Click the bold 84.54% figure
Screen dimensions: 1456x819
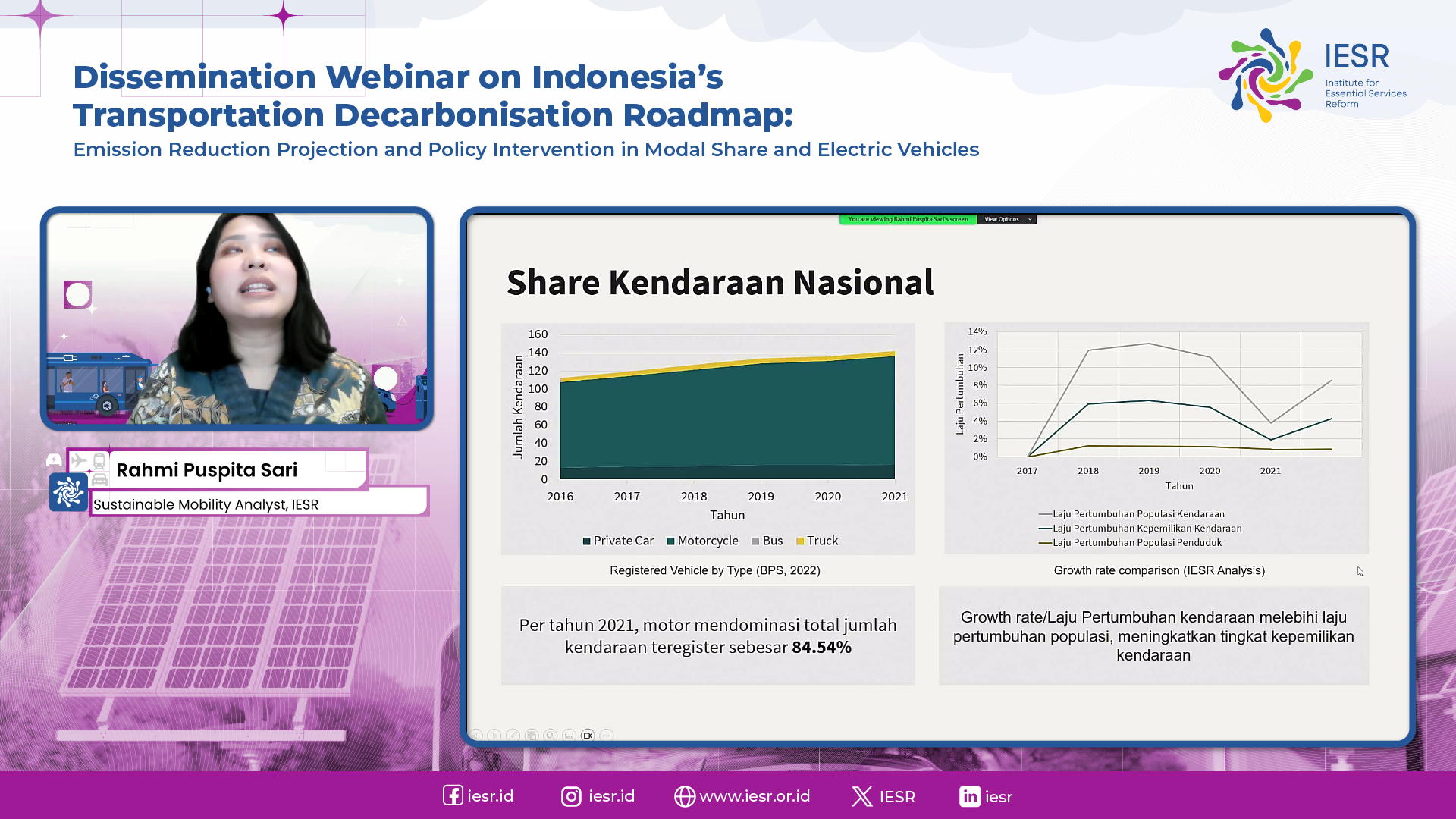822,647
